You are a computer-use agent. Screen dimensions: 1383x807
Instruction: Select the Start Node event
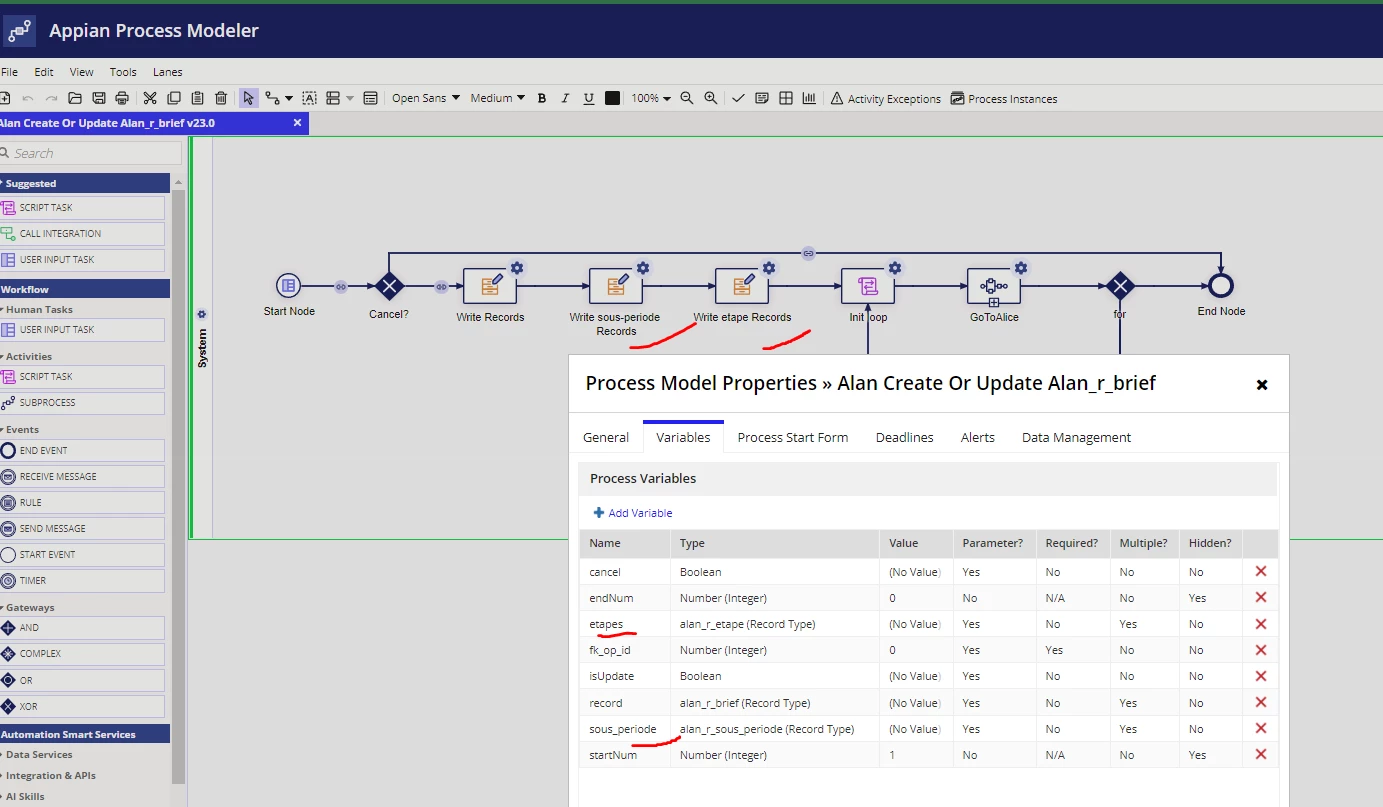pyautogui.click(x=288, y=286)
